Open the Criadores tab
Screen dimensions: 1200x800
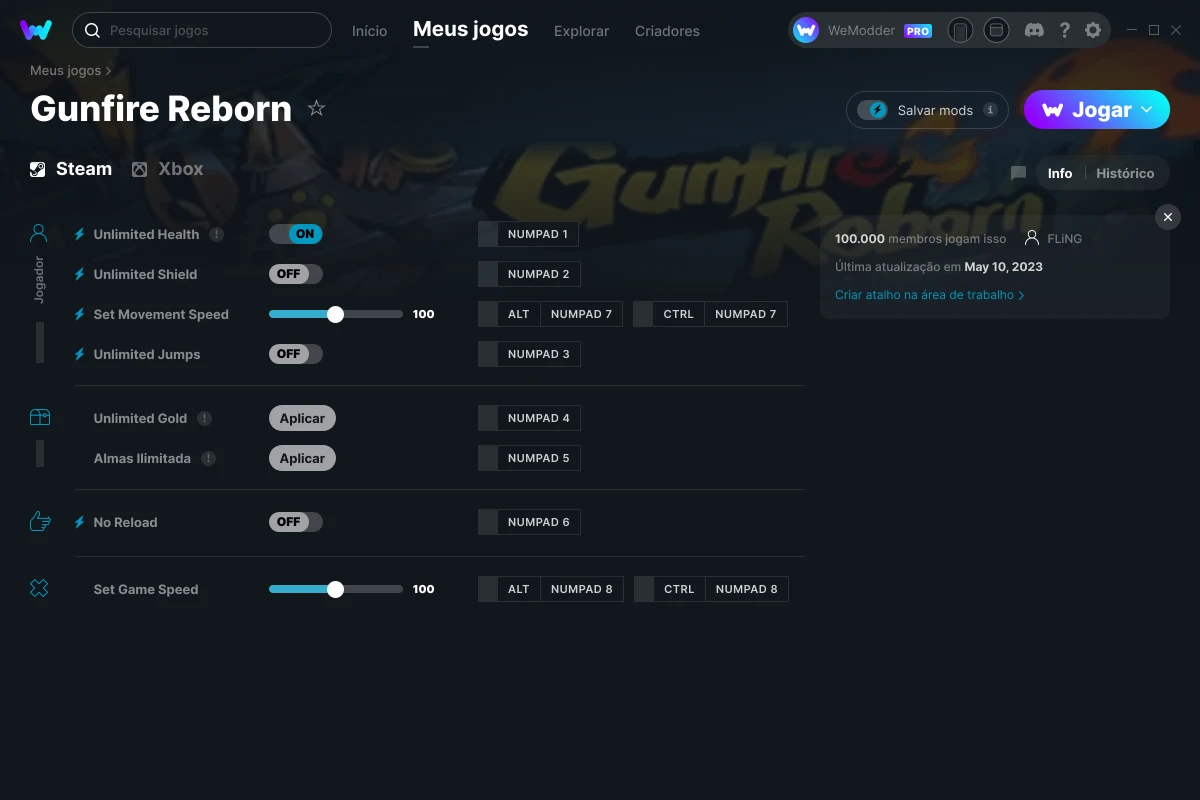[667, 31]
